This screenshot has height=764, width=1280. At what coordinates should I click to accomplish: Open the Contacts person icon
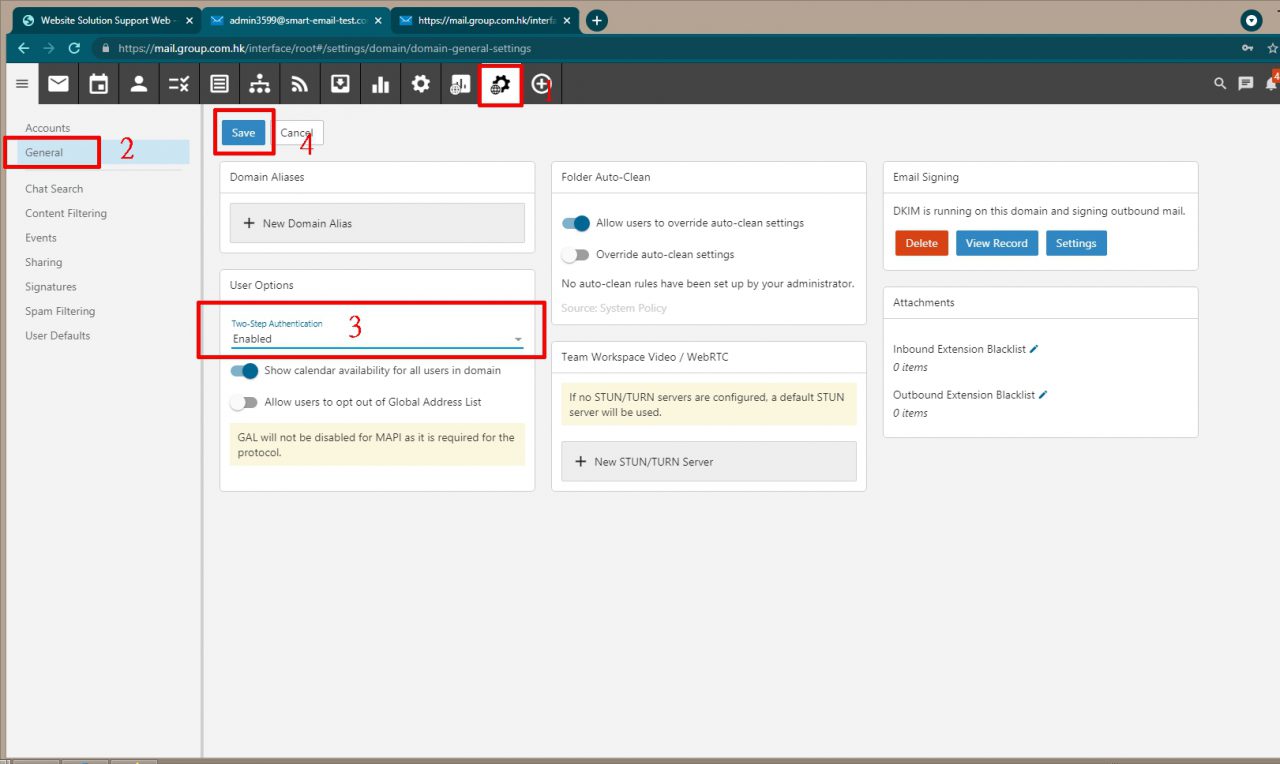pos(139,83)
